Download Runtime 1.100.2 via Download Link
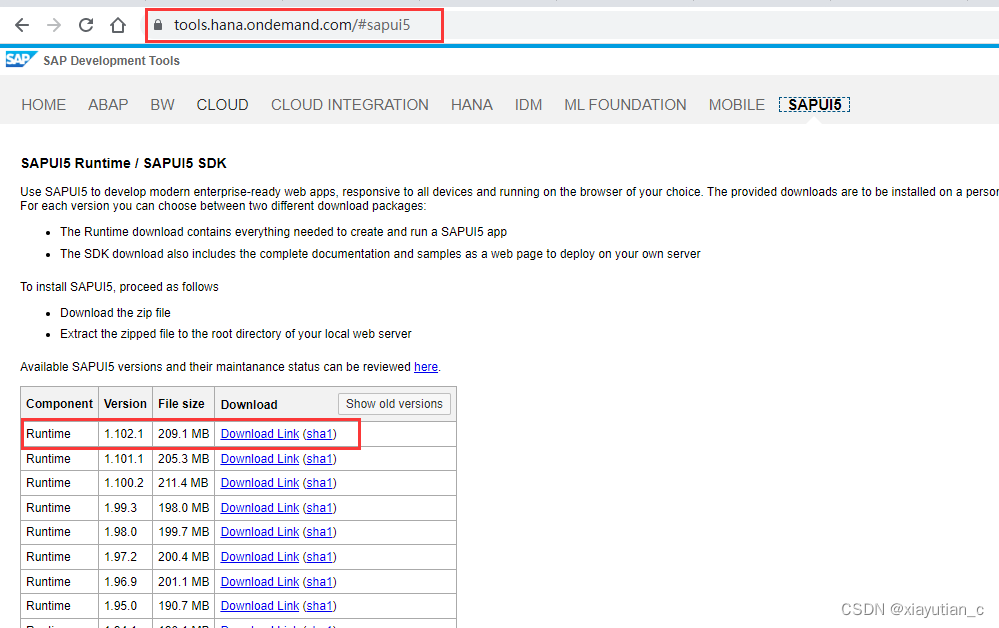The image size is (999, 628). coord(260,483)
